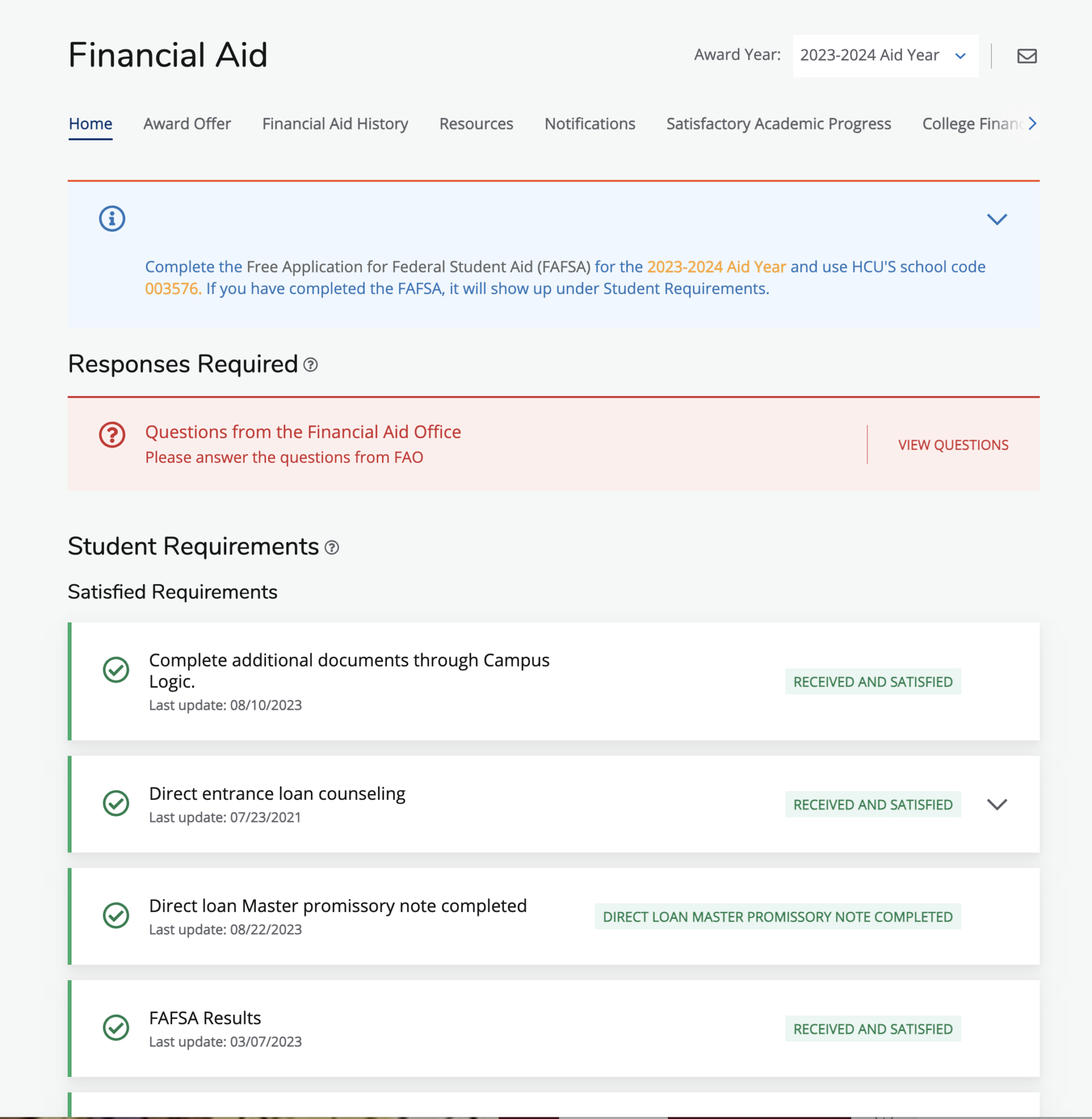Collapse the FAFSA info banner chevron
Image resolution: width=1092 pixels, height=1119 pixels.
[997, 219]
